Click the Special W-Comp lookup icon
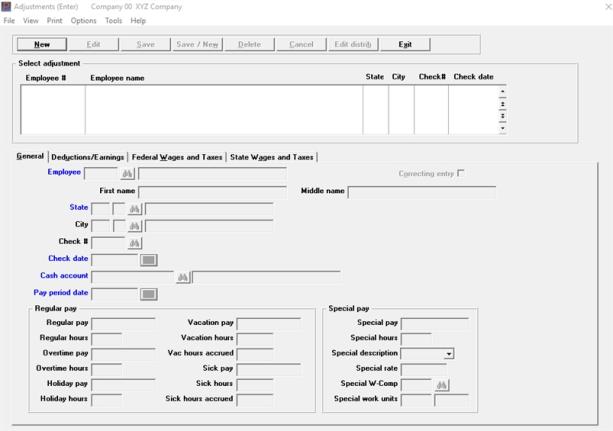 coord(441,385)
